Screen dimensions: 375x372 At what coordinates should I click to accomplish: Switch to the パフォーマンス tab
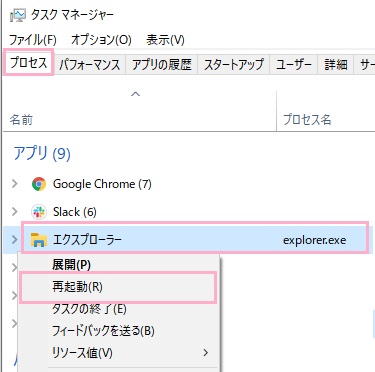point(90,64)
